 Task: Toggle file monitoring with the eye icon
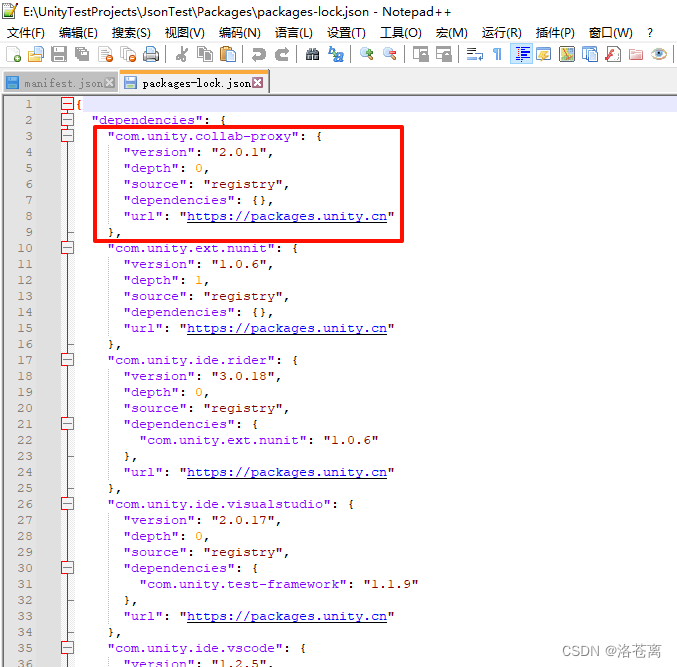659,54
